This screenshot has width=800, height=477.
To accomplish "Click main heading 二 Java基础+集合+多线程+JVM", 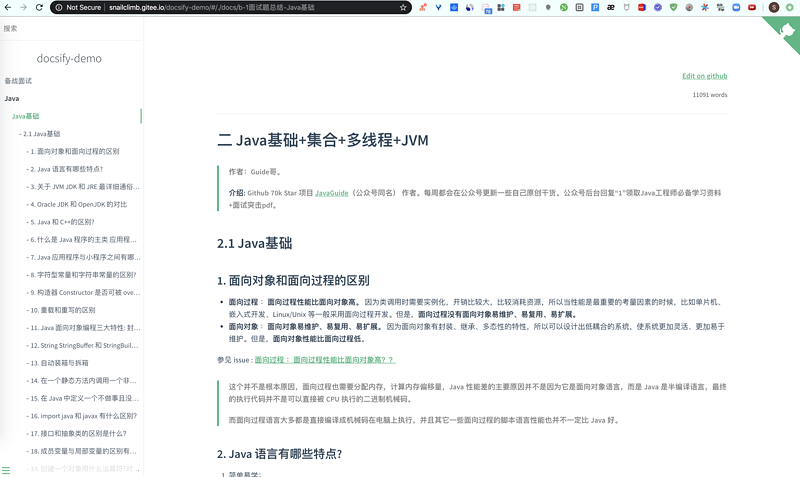I will (323, 140).
